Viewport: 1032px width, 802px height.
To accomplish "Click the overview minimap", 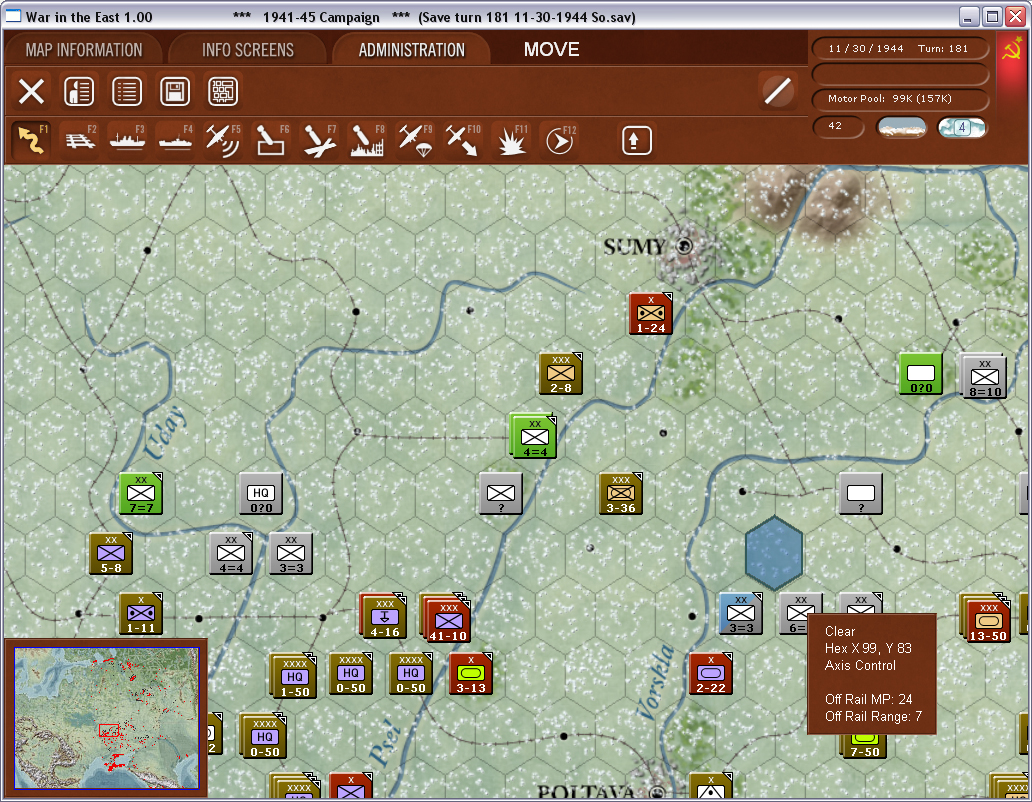I will tap(107, 718).
